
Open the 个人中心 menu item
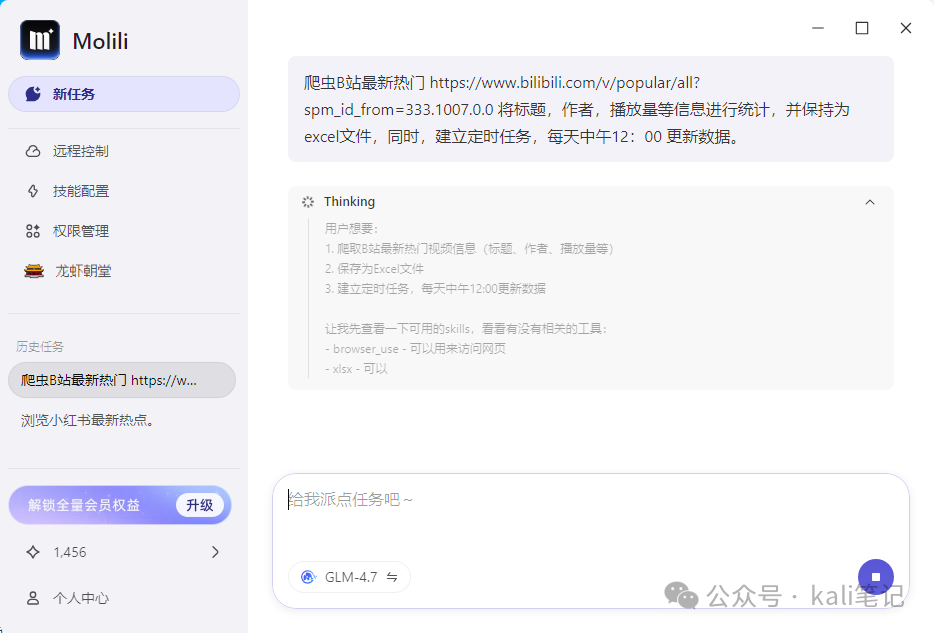pyautogui.click(x=124, y=598)
